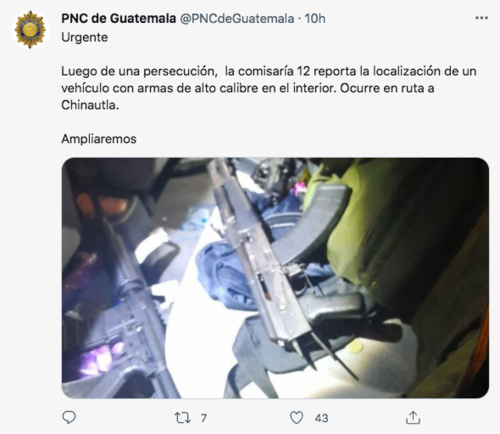This screenshot has height=434, width=500.
Task: Click the line mentioning armas de alto calibre
Action: tap(248, 88)
